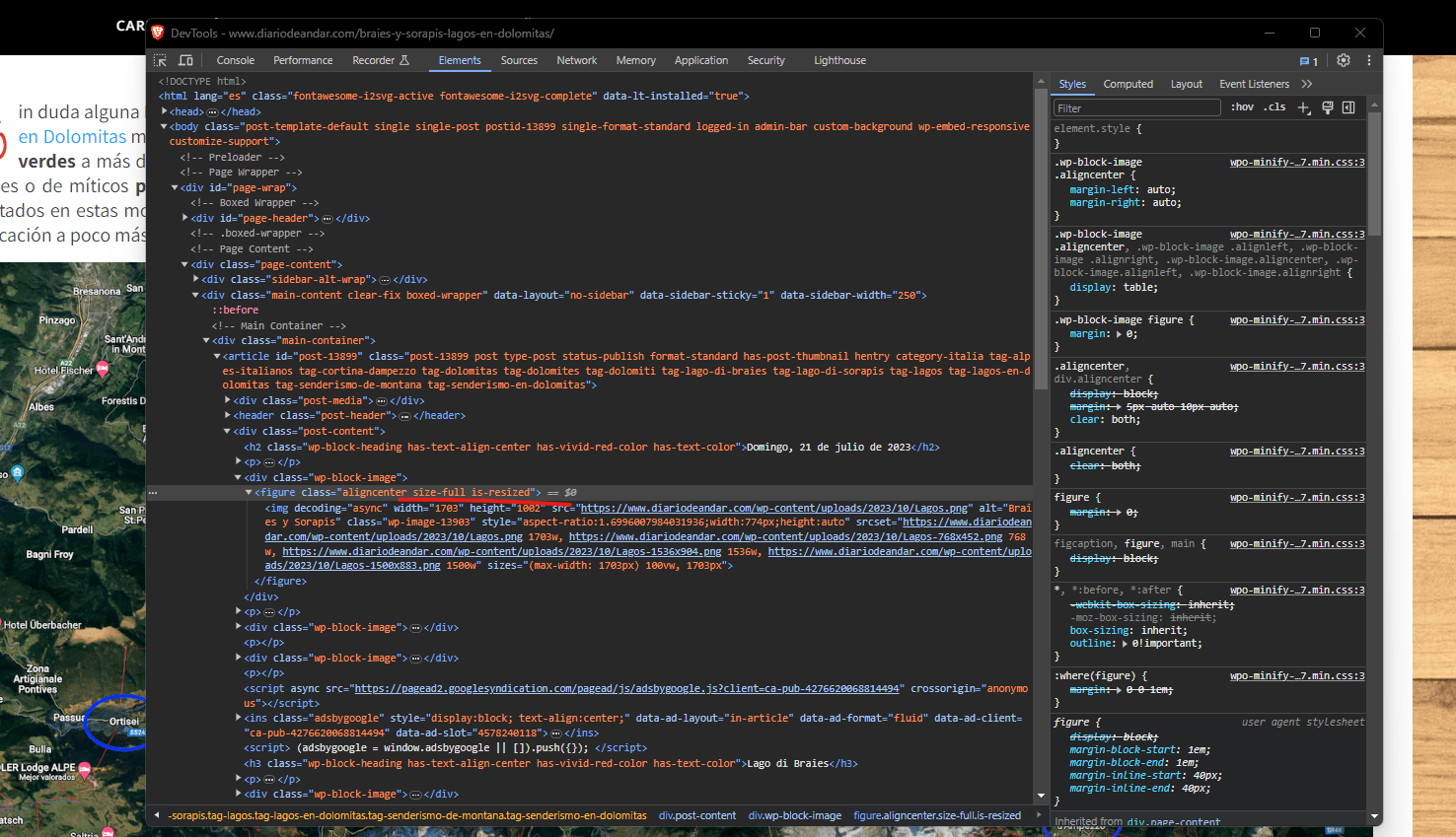Open the Lagos.png src link in img tag
Image resolution: width=1456 pixels, height=837 pixels.
[774, 508]
